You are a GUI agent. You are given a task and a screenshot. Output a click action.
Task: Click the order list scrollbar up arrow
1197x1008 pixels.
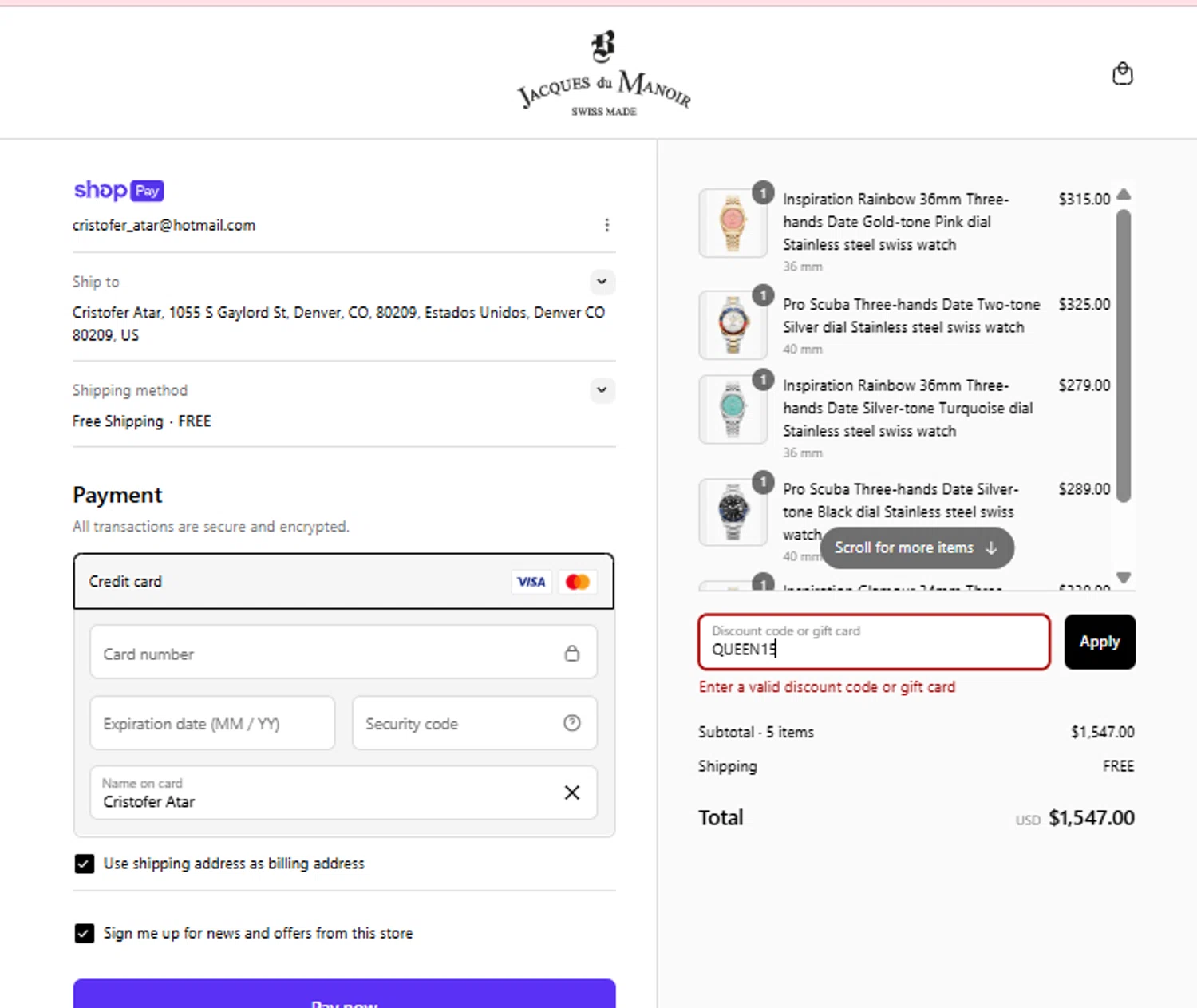click(1124, 194)
